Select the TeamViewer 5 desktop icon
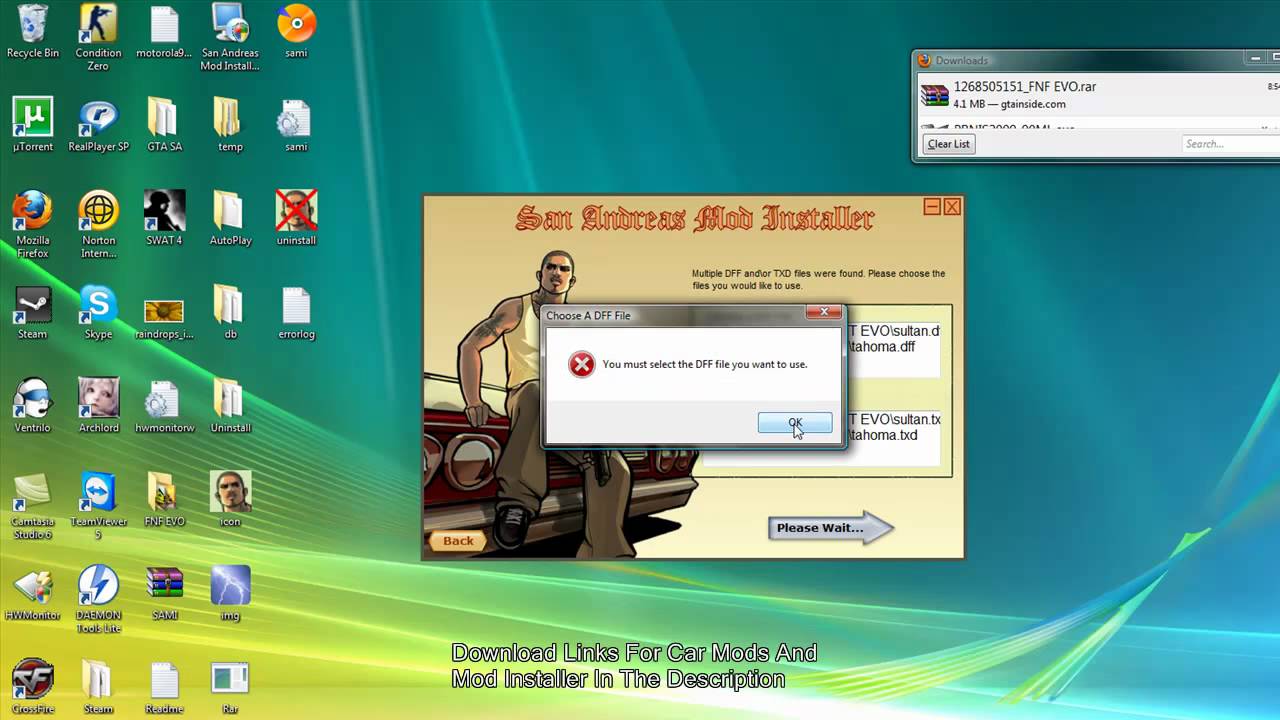The image size is (1280, 720). (x=98, y=506)
